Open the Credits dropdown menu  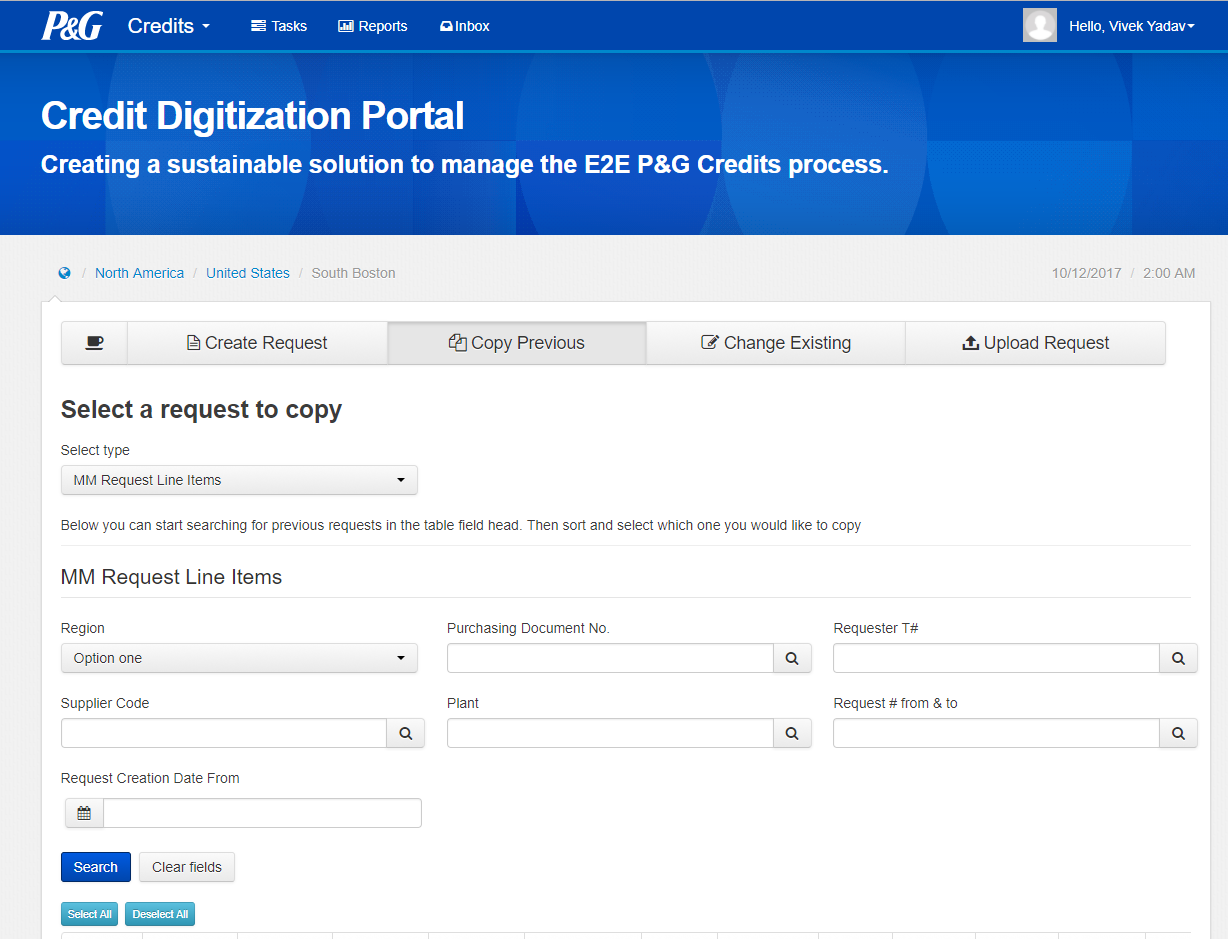169,26
